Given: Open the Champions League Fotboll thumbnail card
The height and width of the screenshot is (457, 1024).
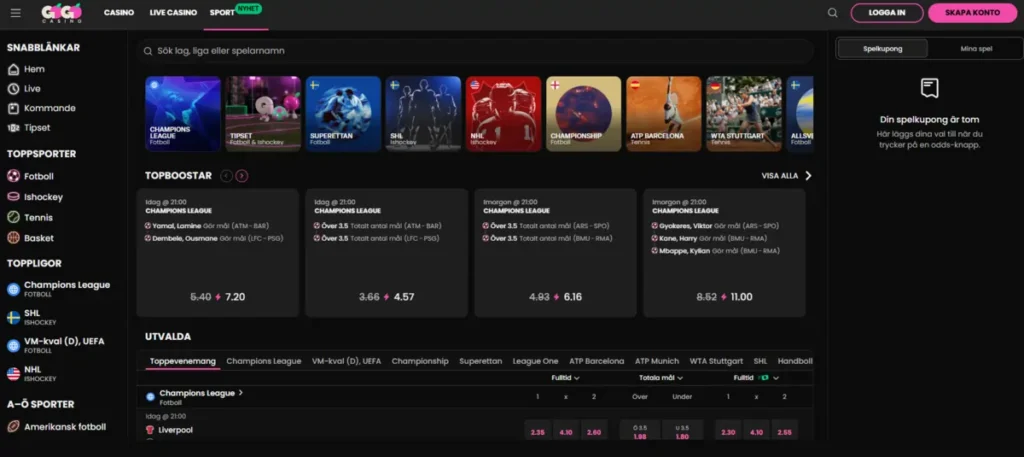Looking at the screenshot, I should pos(183,114).
